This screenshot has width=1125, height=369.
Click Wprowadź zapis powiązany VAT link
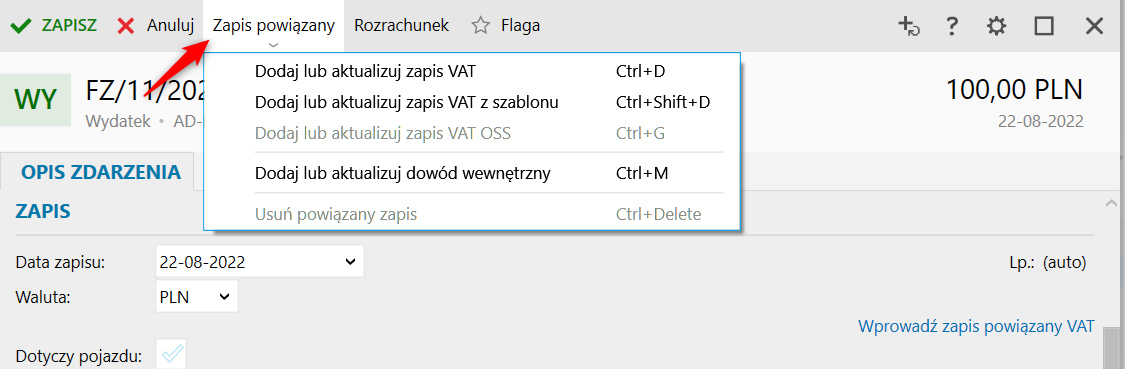pyautogui.click(x=976, y=327)
